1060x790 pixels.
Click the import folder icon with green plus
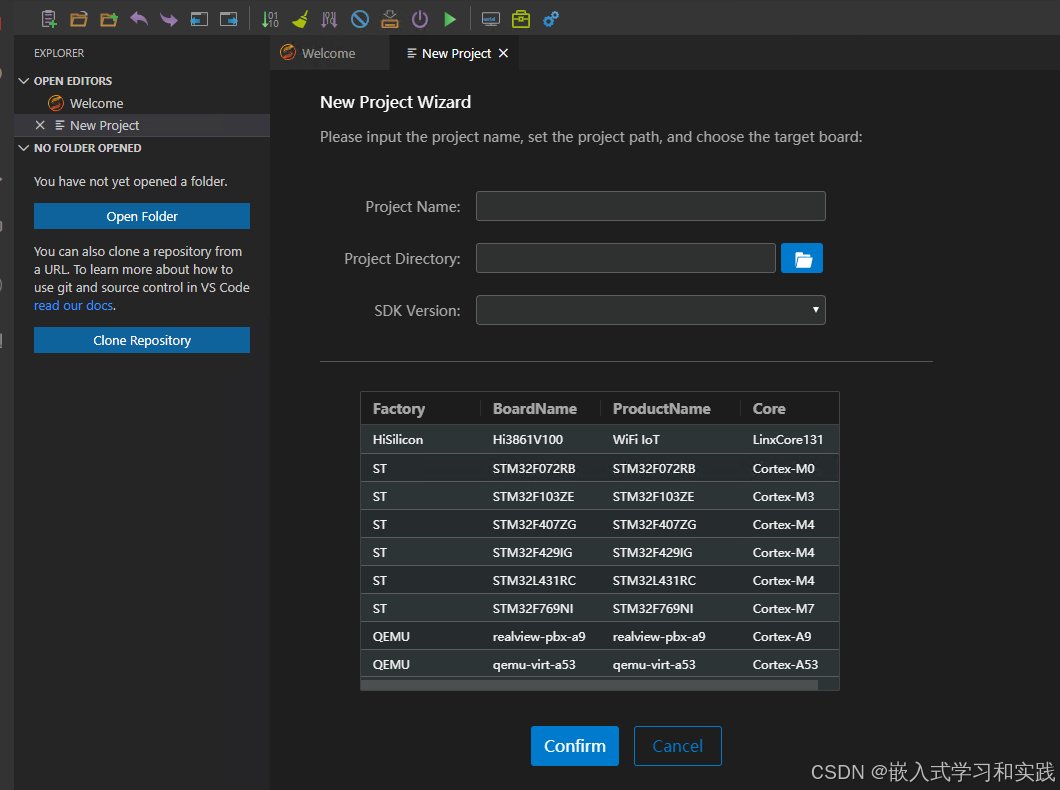109,19
